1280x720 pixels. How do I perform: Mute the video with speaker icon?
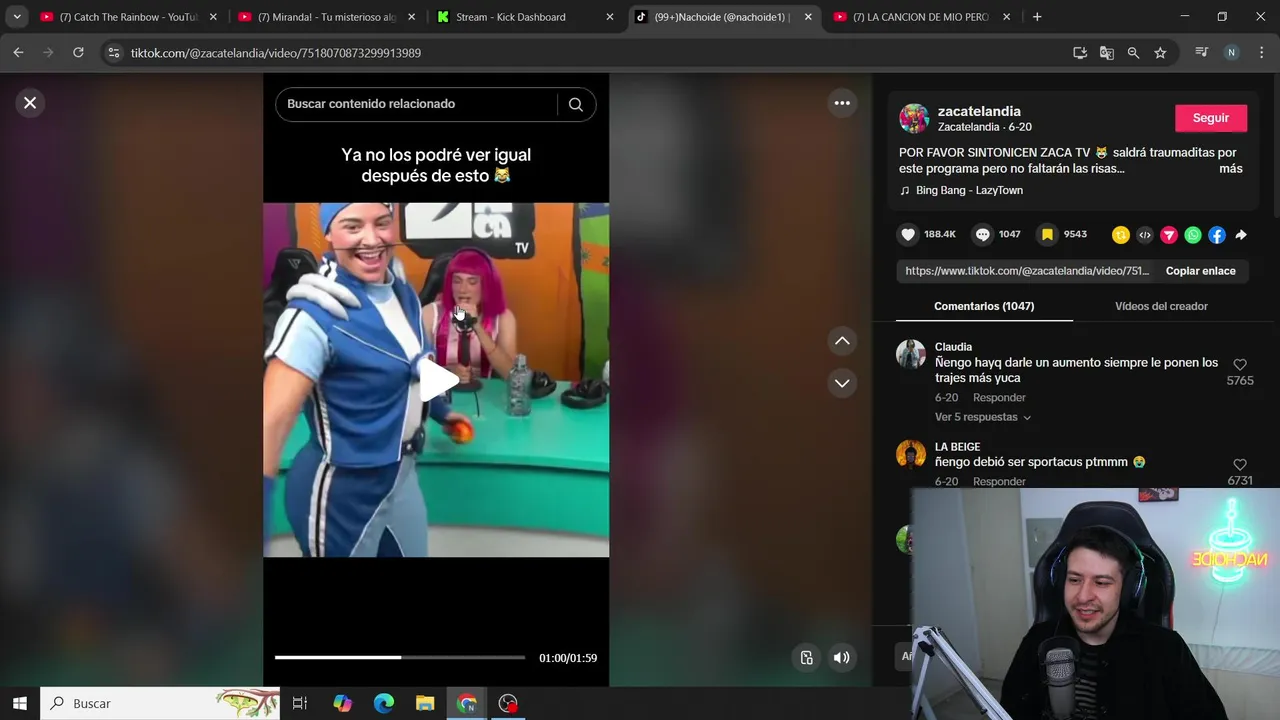coord(842,657)
